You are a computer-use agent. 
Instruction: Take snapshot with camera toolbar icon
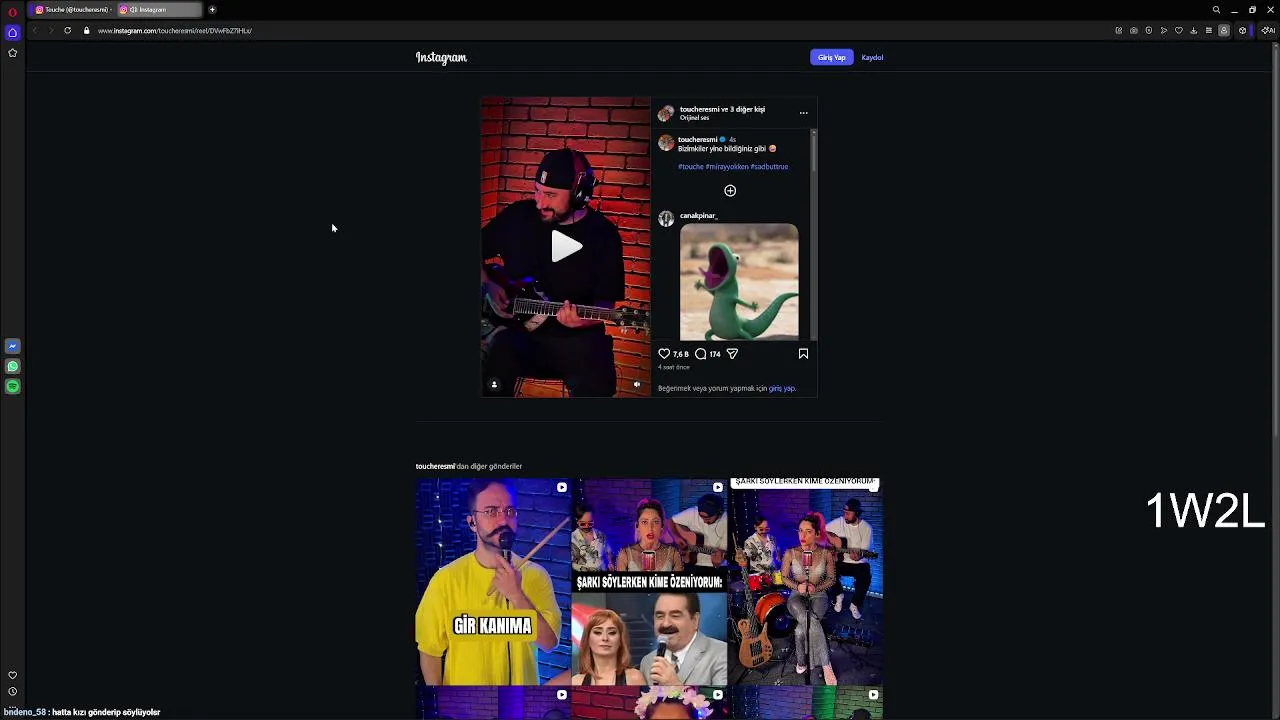(x=1133, y=31)
